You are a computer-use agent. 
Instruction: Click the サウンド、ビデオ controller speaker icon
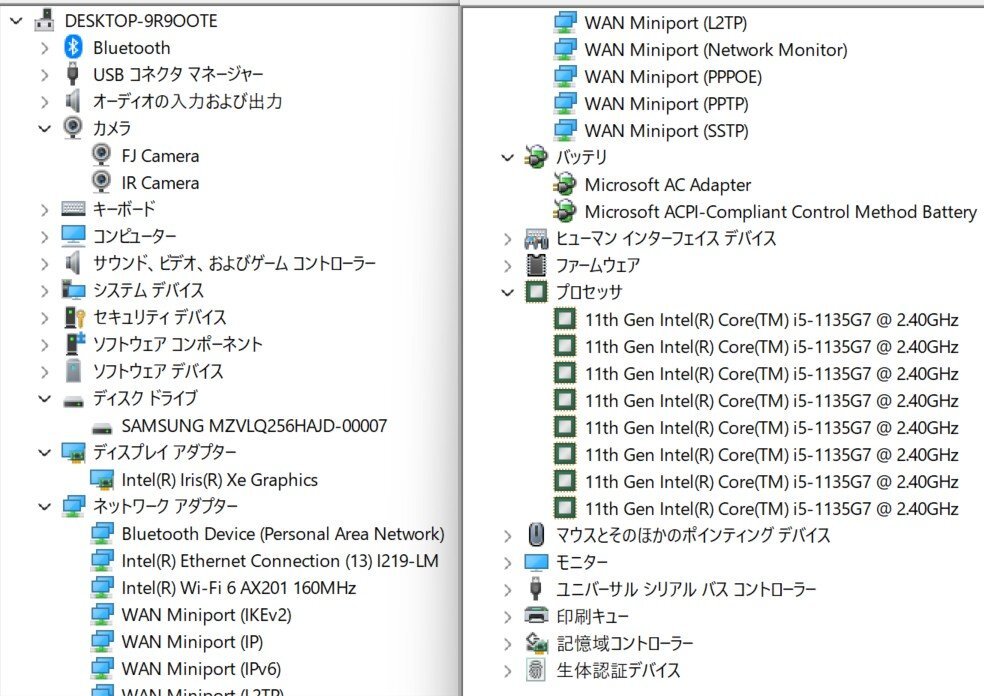[x=73, y=263]
